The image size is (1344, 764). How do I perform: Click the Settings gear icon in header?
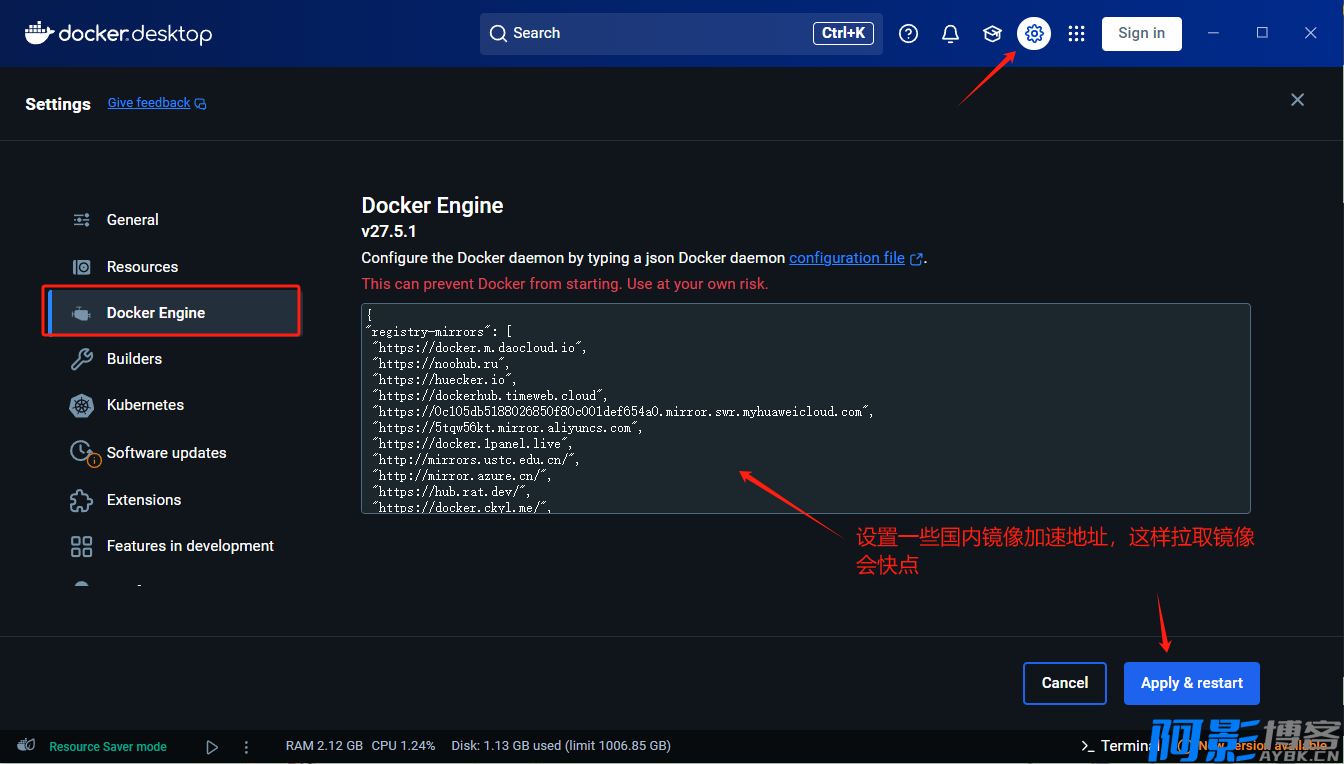pos(1034,34)
